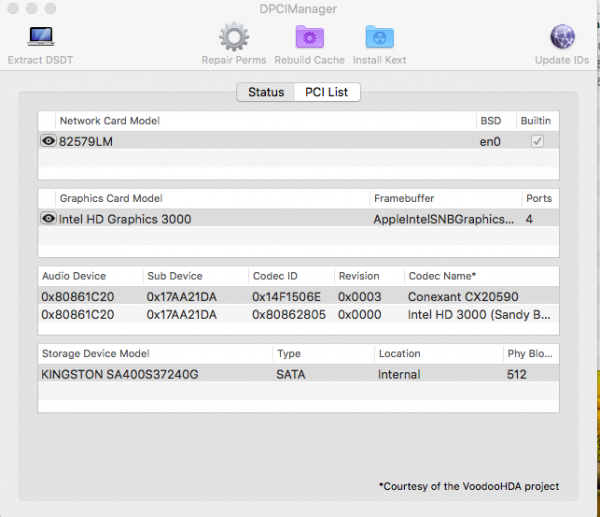Run Repair Perms gear icon

pos(234,37)
